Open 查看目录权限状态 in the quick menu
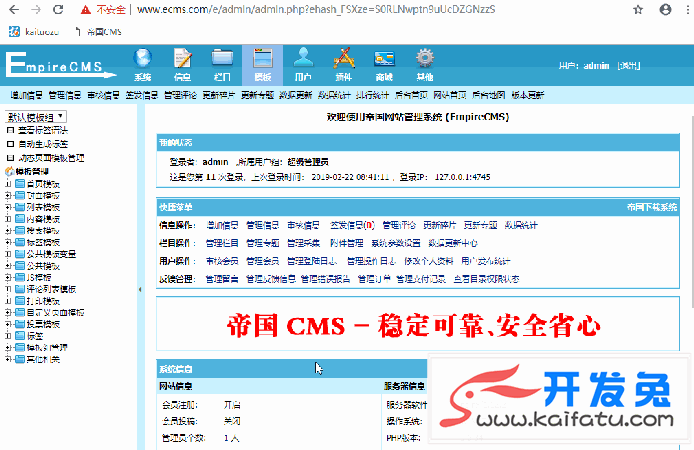694x450 pixels. 486,279
